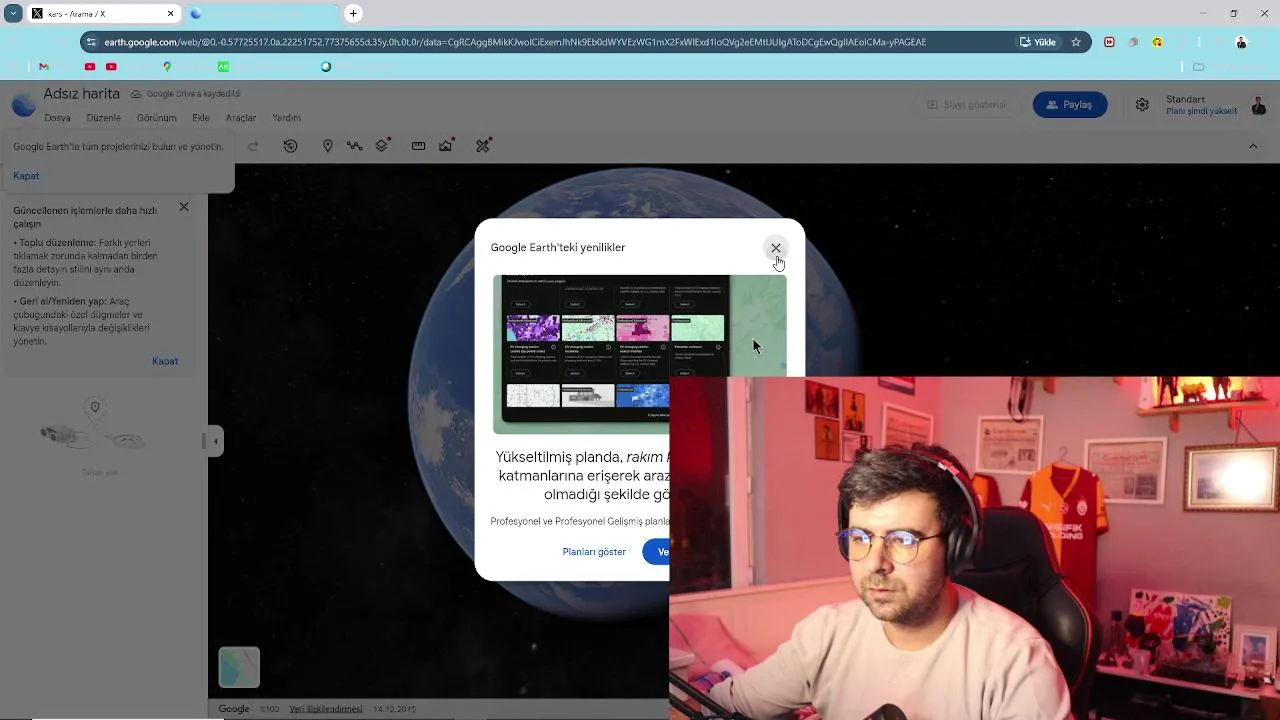Click the first YouTube bookmark icon
The height and width of the screenshot is (720, 1280).
pos(90,67)
